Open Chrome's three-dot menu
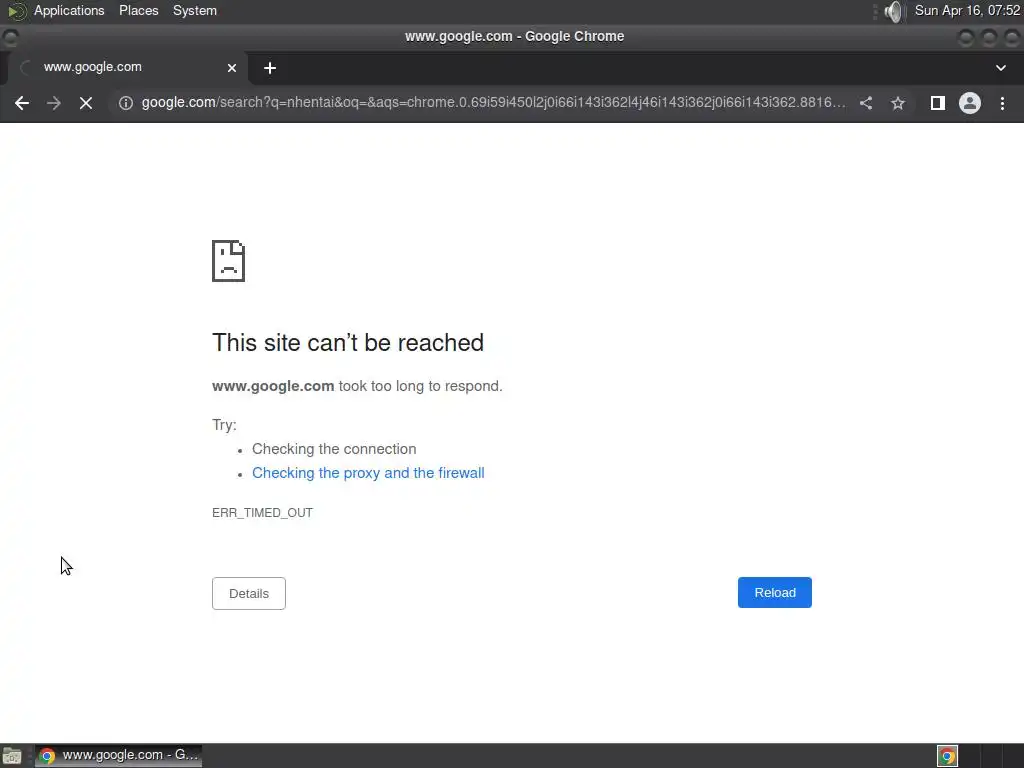 point(1002,103)
